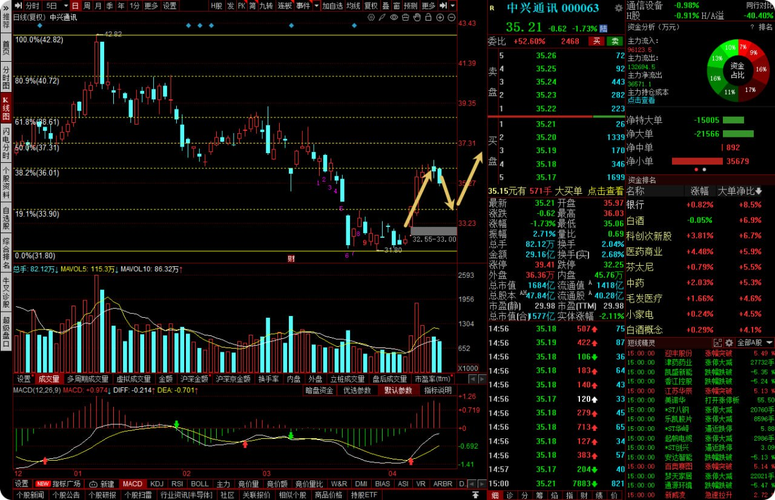Select the KDJ indicator tab
Viewport: 775px width, 500px height.
point(157,484)
